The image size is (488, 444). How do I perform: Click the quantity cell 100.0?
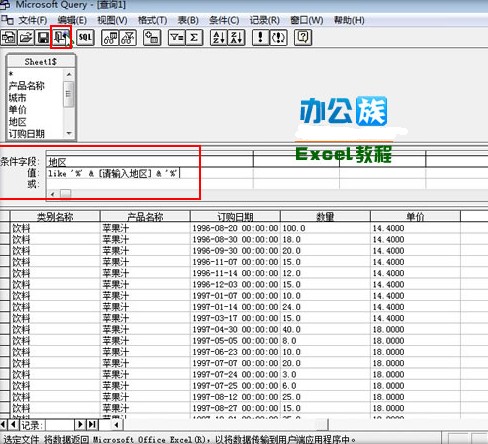tap(325, 228)
